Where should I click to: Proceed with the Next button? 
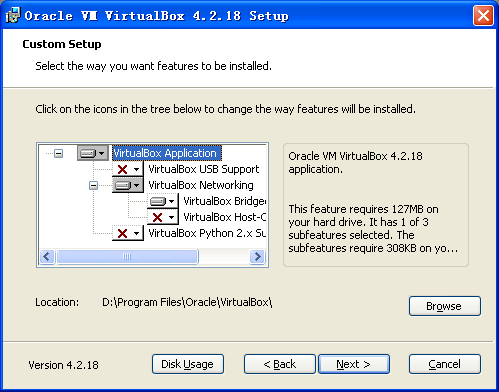[x=354, y=364]
